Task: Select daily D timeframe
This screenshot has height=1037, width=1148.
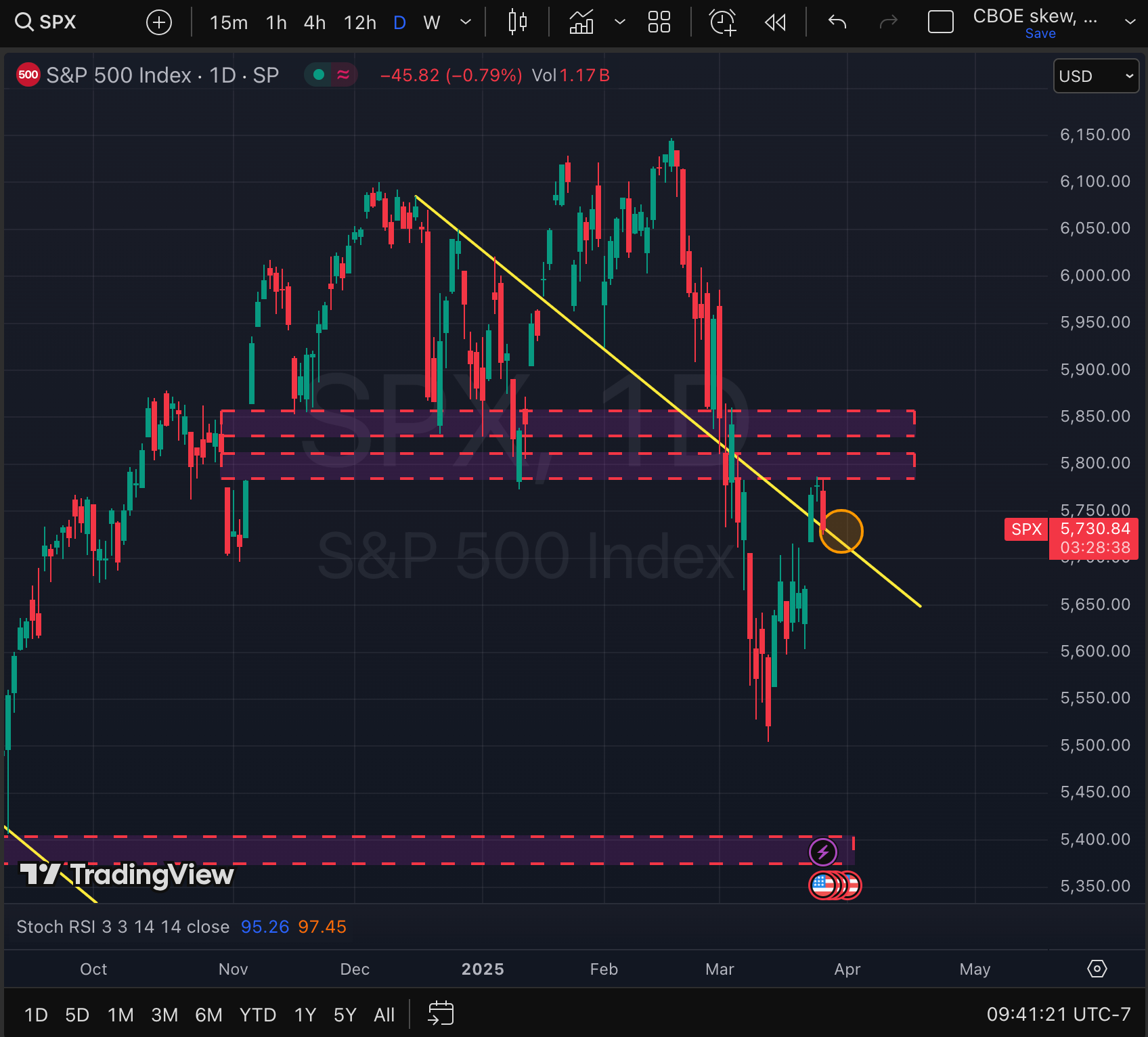Action: [399, 22]
